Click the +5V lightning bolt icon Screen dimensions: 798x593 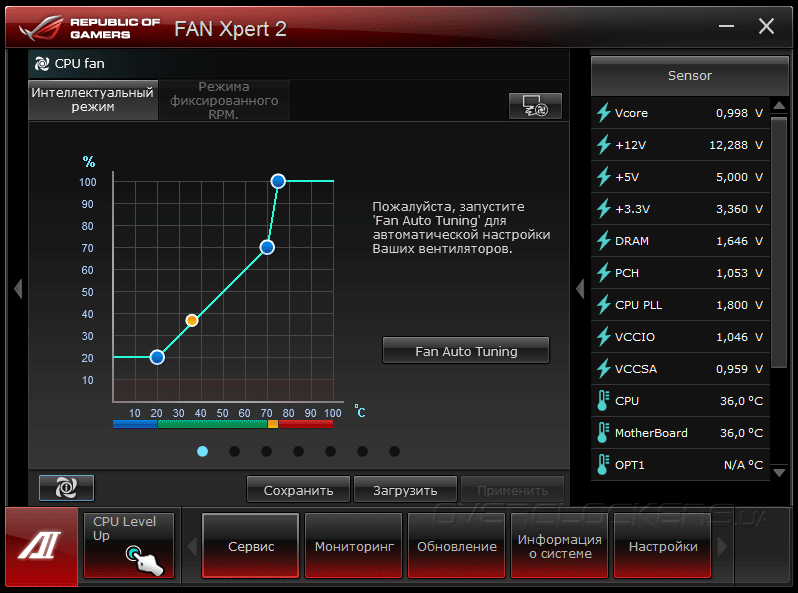point(604,177)
